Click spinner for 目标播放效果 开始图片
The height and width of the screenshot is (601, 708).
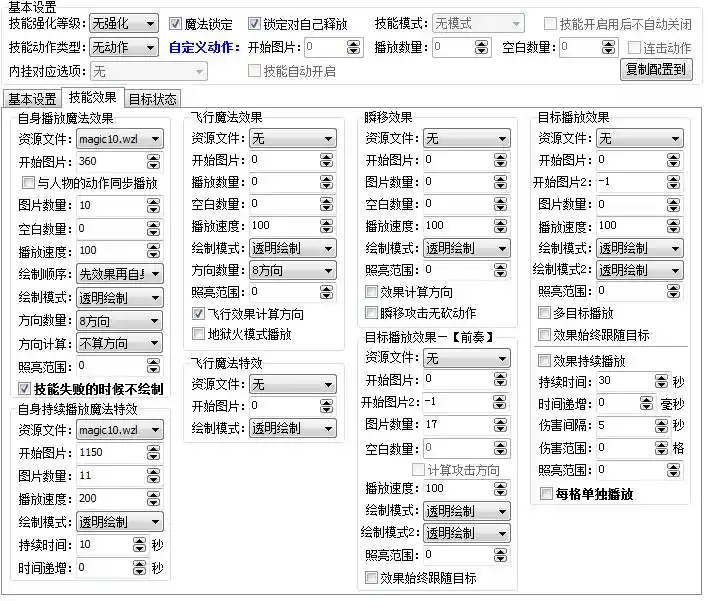pyautogui.click(x=673, y=160)
